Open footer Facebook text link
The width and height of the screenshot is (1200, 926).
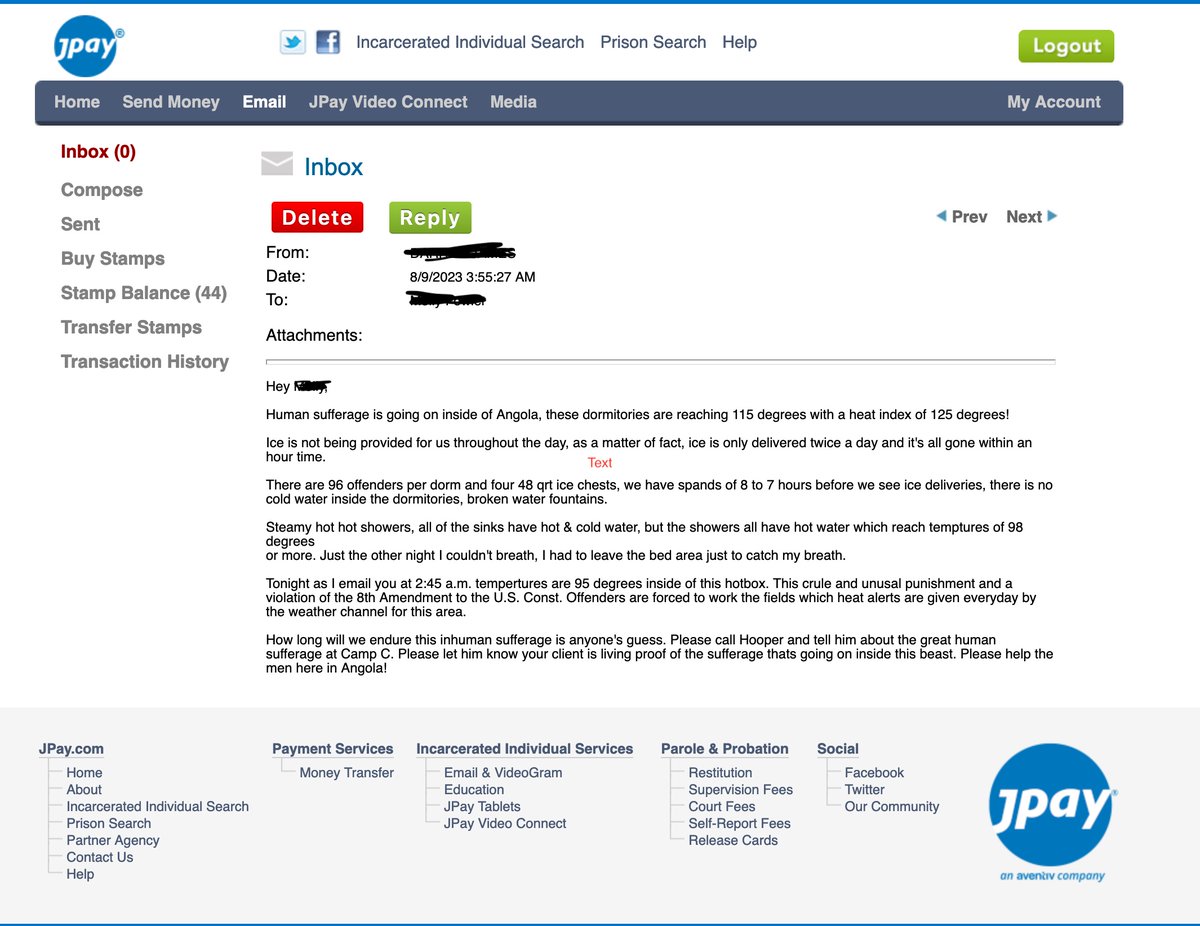[x=874, y=773]
